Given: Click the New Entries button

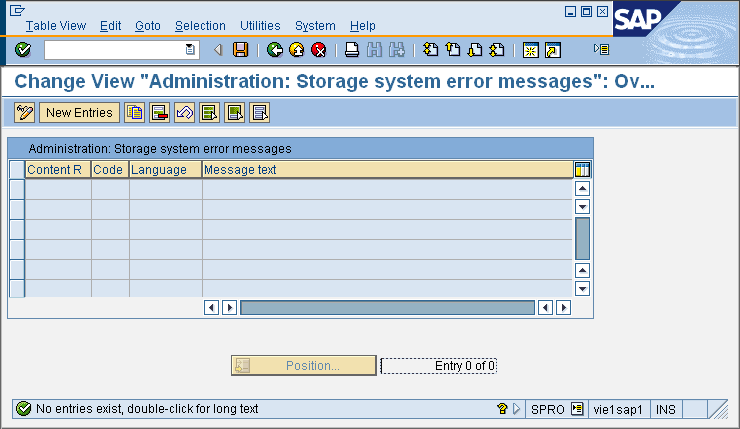Looking at the screenshot, I should click(79, 113).
